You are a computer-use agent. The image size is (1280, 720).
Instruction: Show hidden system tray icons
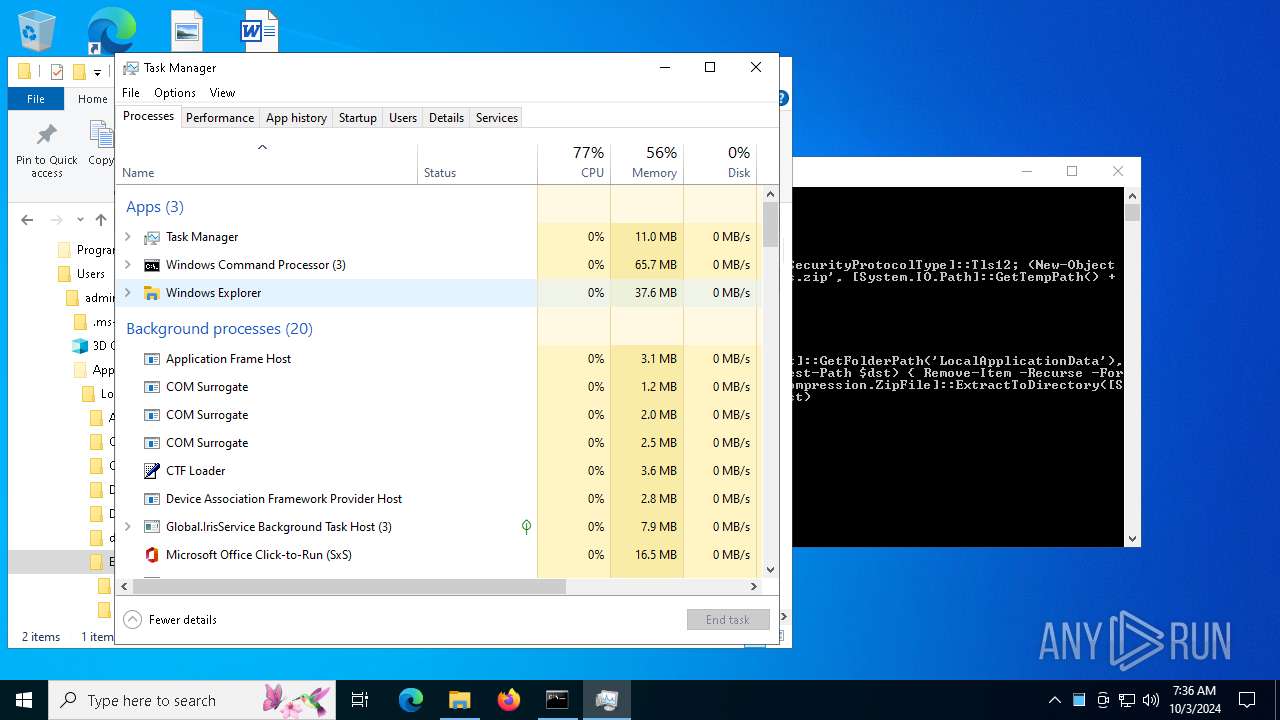(1054, 700)
